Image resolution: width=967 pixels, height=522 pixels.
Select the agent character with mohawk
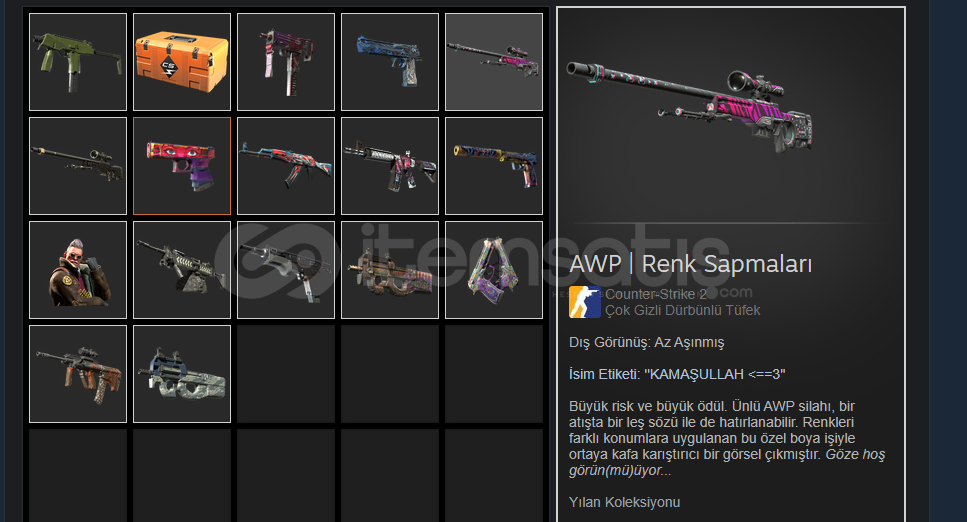tap(78, 270)
